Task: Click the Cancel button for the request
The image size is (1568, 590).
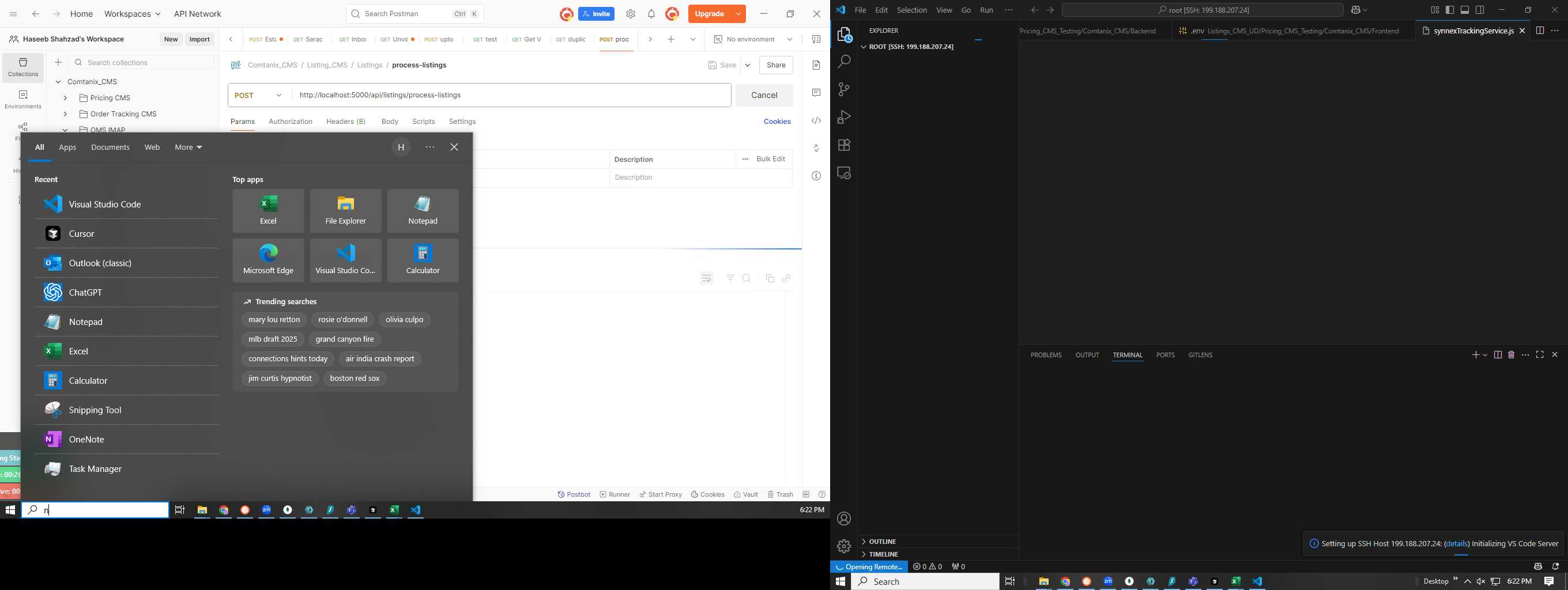Action: tap(764, 96)
